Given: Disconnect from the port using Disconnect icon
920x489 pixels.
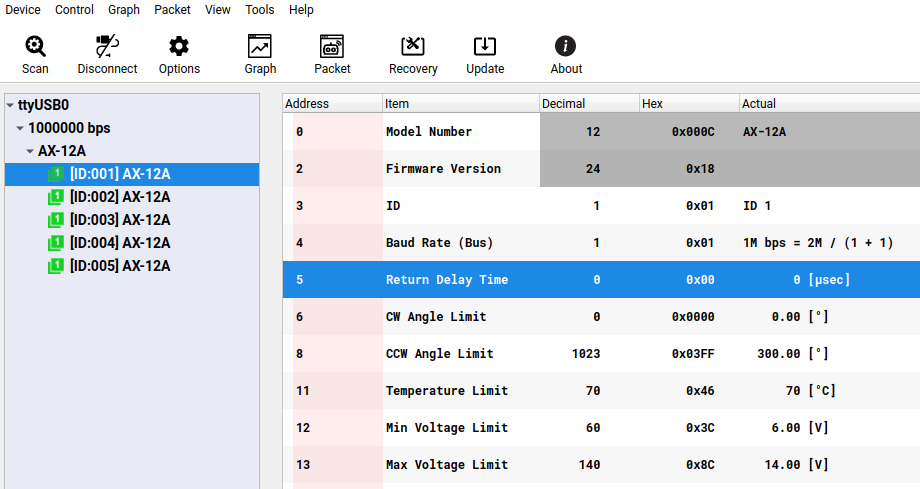Looking at the screenshot, I should [107, 46].
